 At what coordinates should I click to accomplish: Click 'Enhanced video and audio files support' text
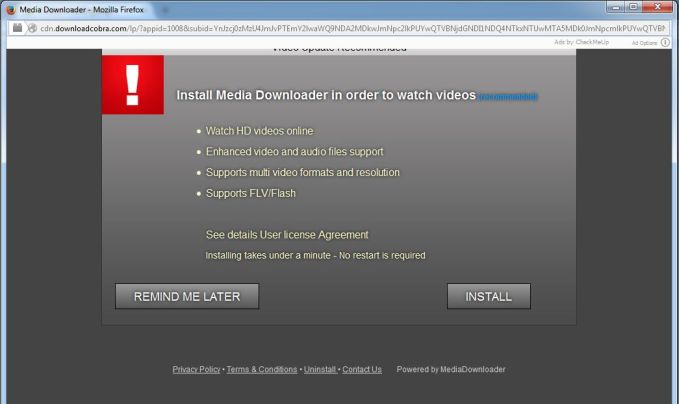click(294, 152)
